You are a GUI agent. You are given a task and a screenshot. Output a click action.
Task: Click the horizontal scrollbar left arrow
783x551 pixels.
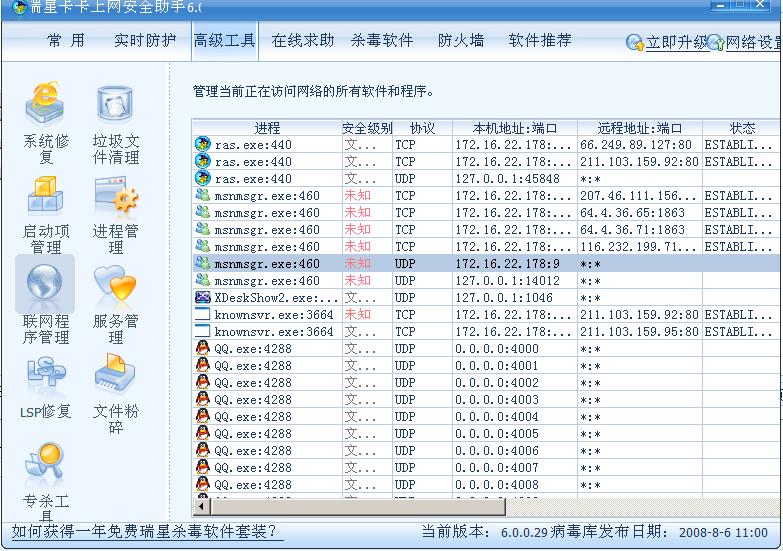(x=202, y=507)
